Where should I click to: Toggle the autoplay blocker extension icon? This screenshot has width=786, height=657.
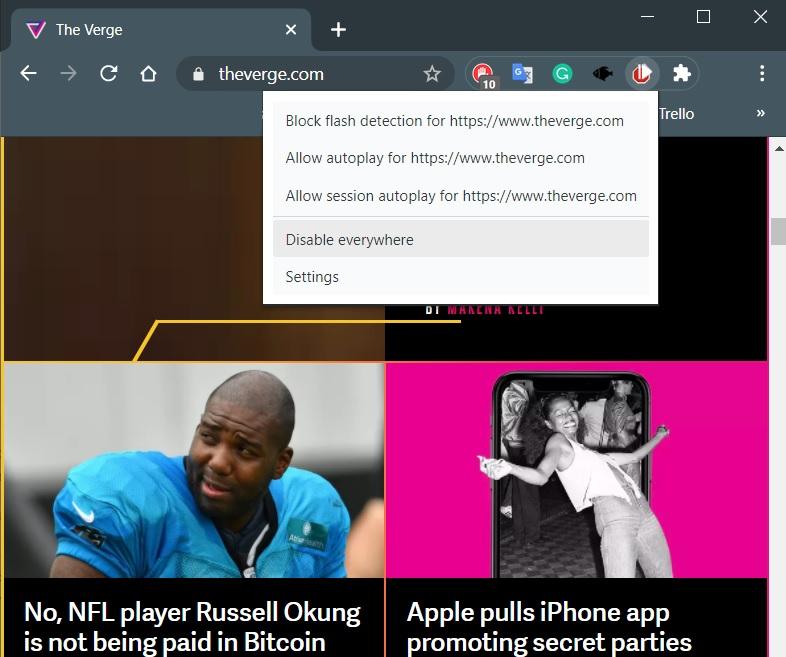(x=642, y=74)
